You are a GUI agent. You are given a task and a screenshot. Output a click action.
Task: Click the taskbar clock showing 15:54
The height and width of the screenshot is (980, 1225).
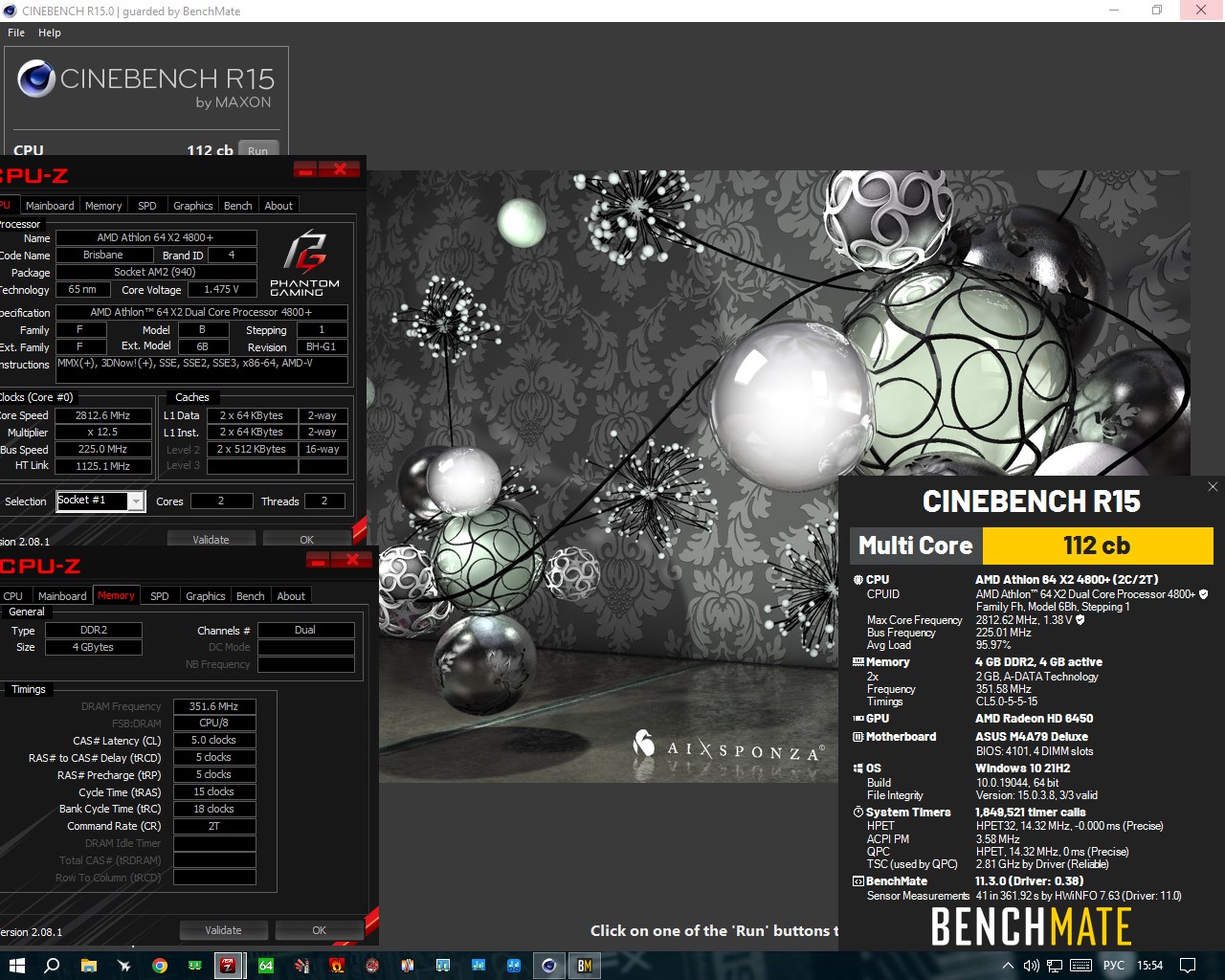[1150, 966]
